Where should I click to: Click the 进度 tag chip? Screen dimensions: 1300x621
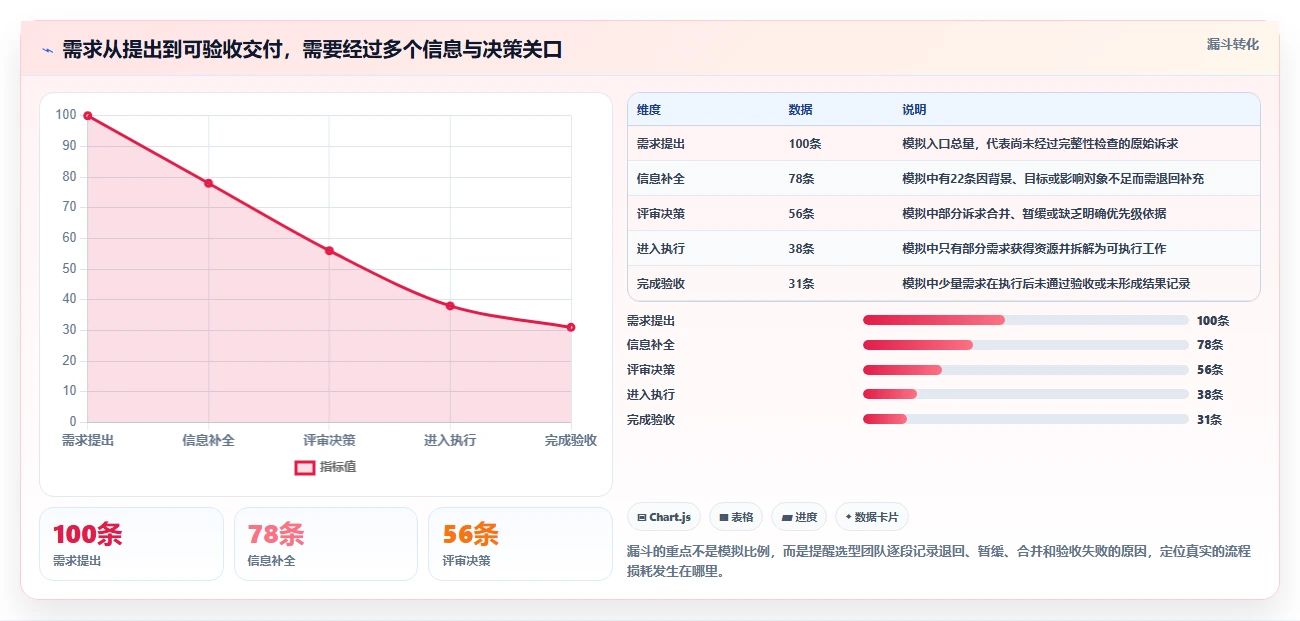pos(799,517)
